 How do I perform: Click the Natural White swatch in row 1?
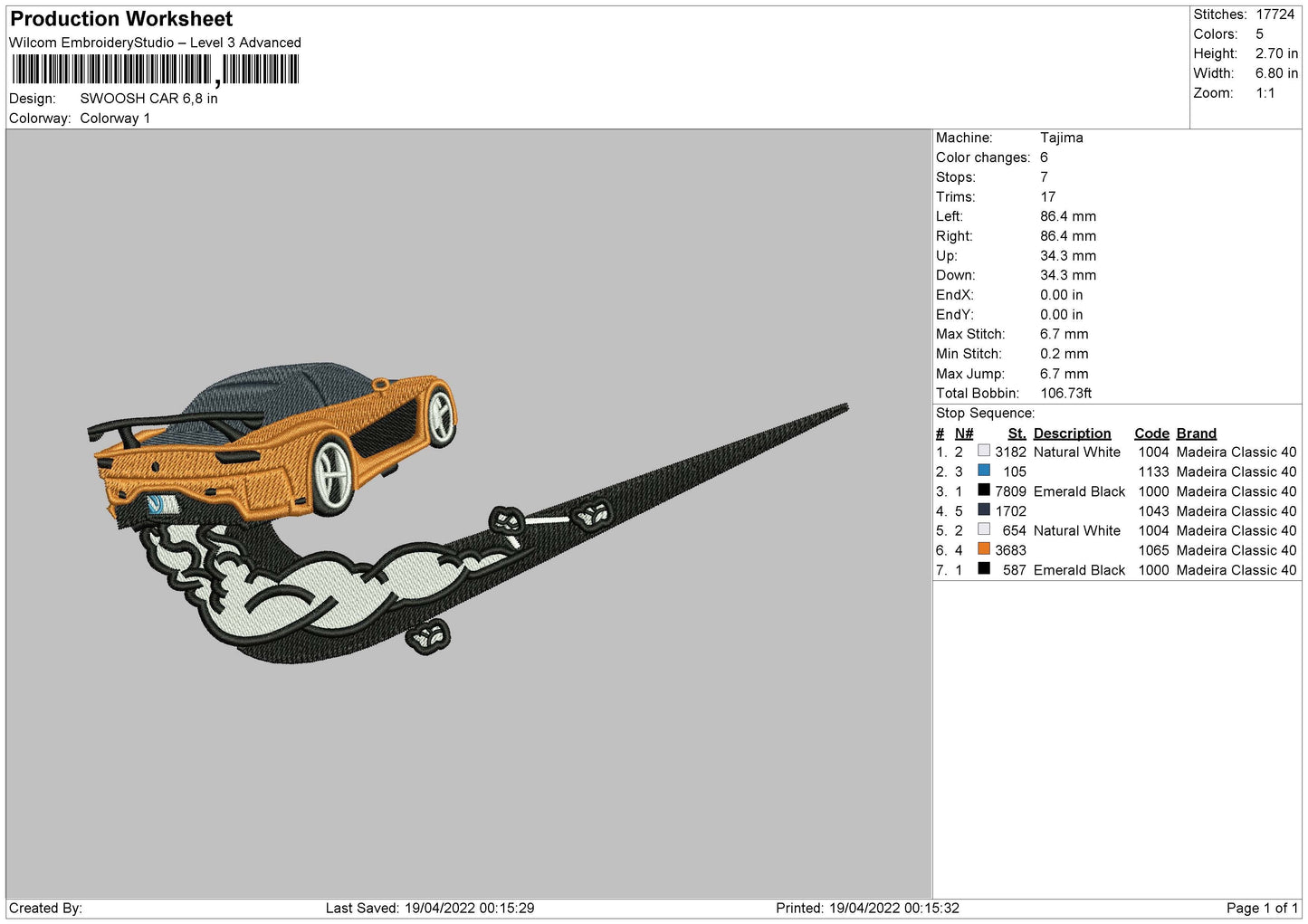tap(984, 451)
